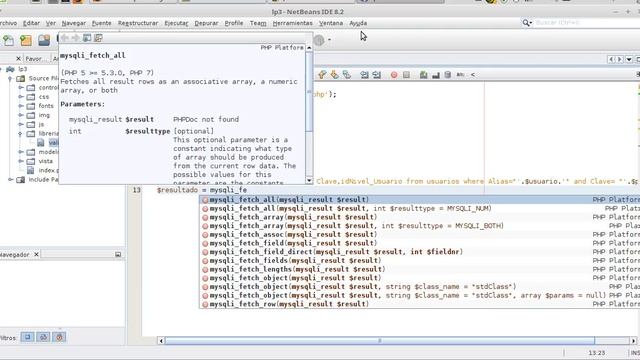Minimize the Navegador panel icon
Viewport: 640px width, 360px height.
[x=118, y=254]
